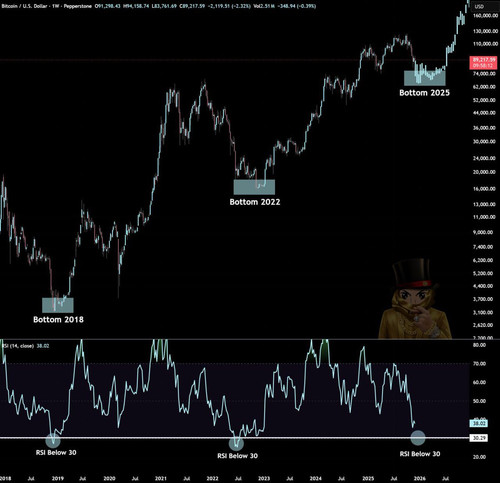This screenshot has height=483, width=500.
Task: Click the 2024 label on time axis
Action: click(x=316, y=478)
